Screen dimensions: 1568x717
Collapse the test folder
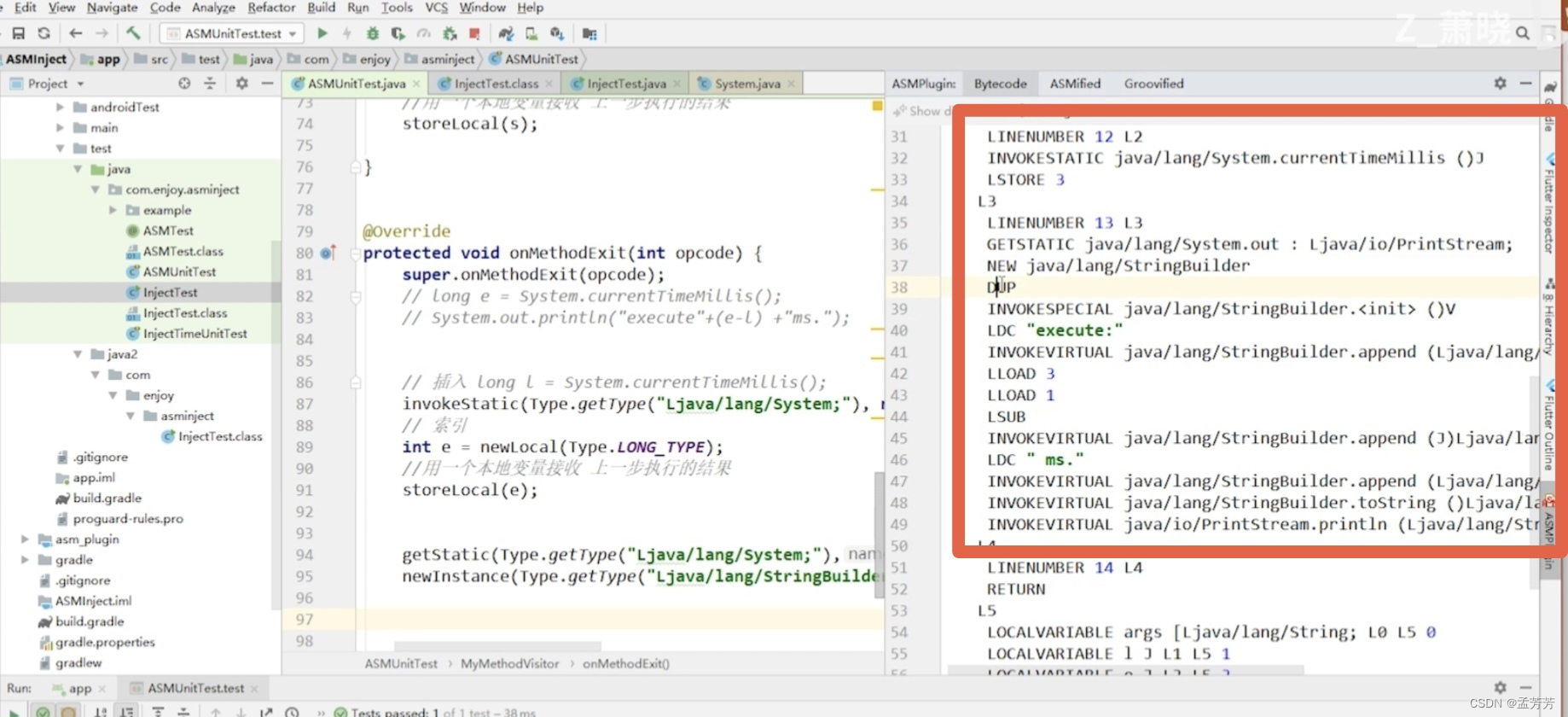click(60, 148)
